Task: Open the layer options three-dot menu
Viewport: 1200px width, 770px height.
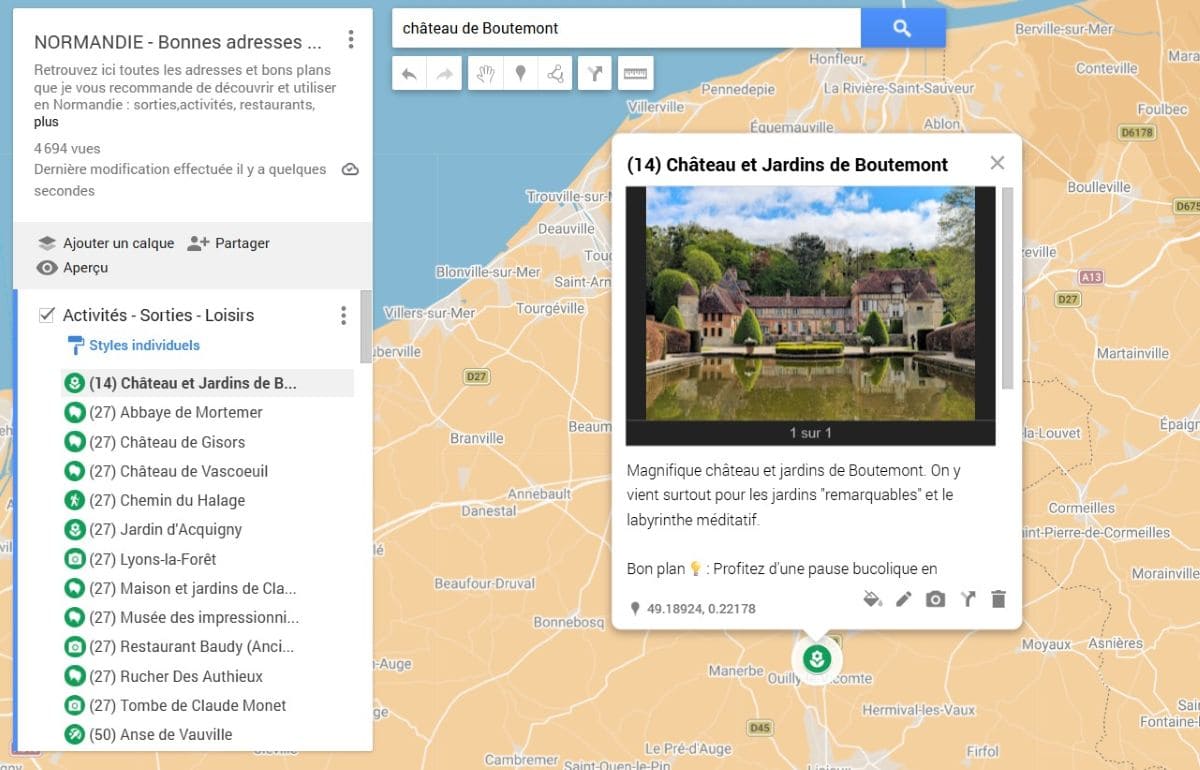Action: point(343,315)
